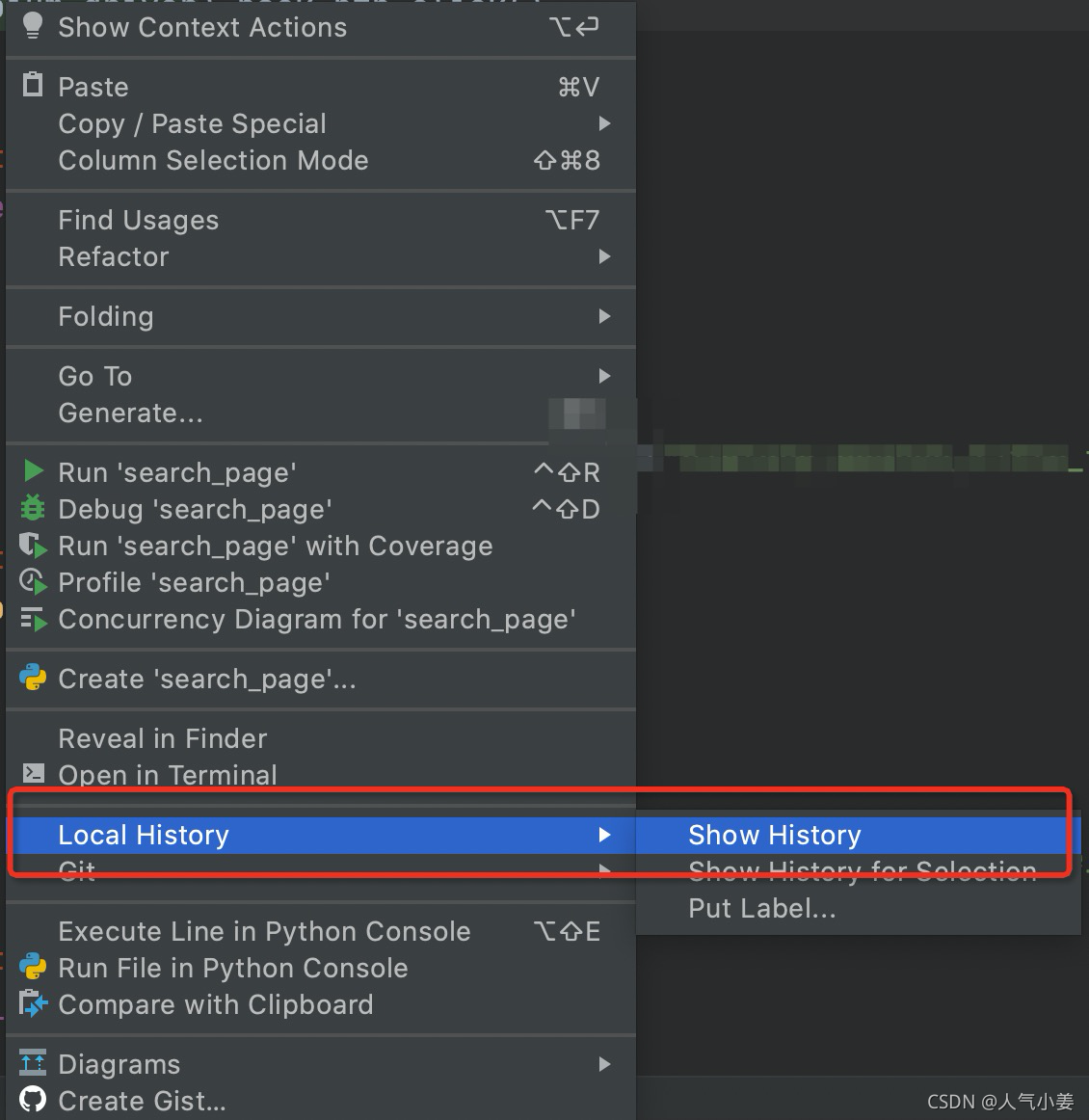Image resolution: width=1089 pixels, height=1120 pixels.
Task: Click the Python icon beside Create 'search_page'
Action: pos(32,679)
